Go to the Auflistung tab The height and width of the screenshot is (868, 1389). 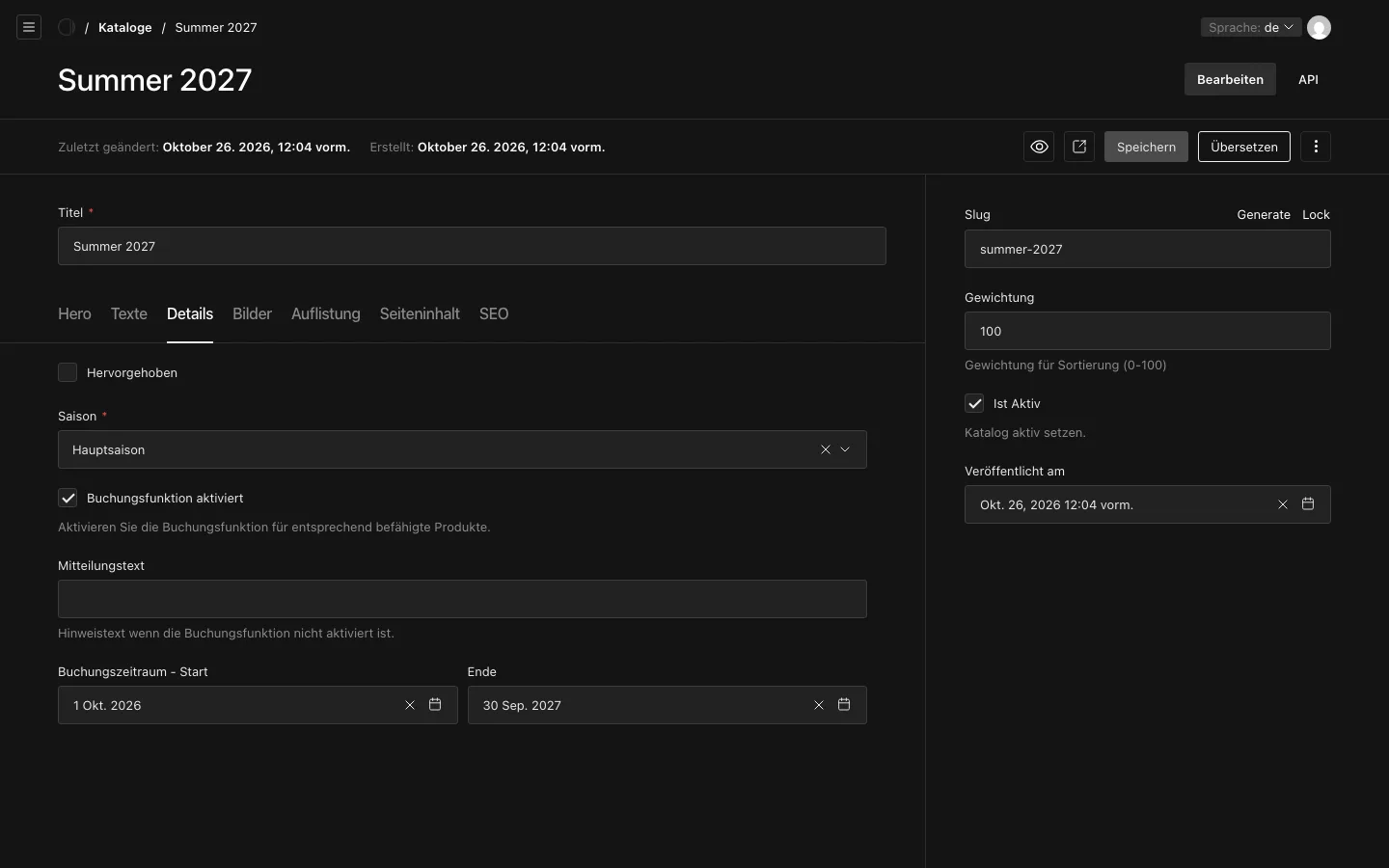(326, 313)
